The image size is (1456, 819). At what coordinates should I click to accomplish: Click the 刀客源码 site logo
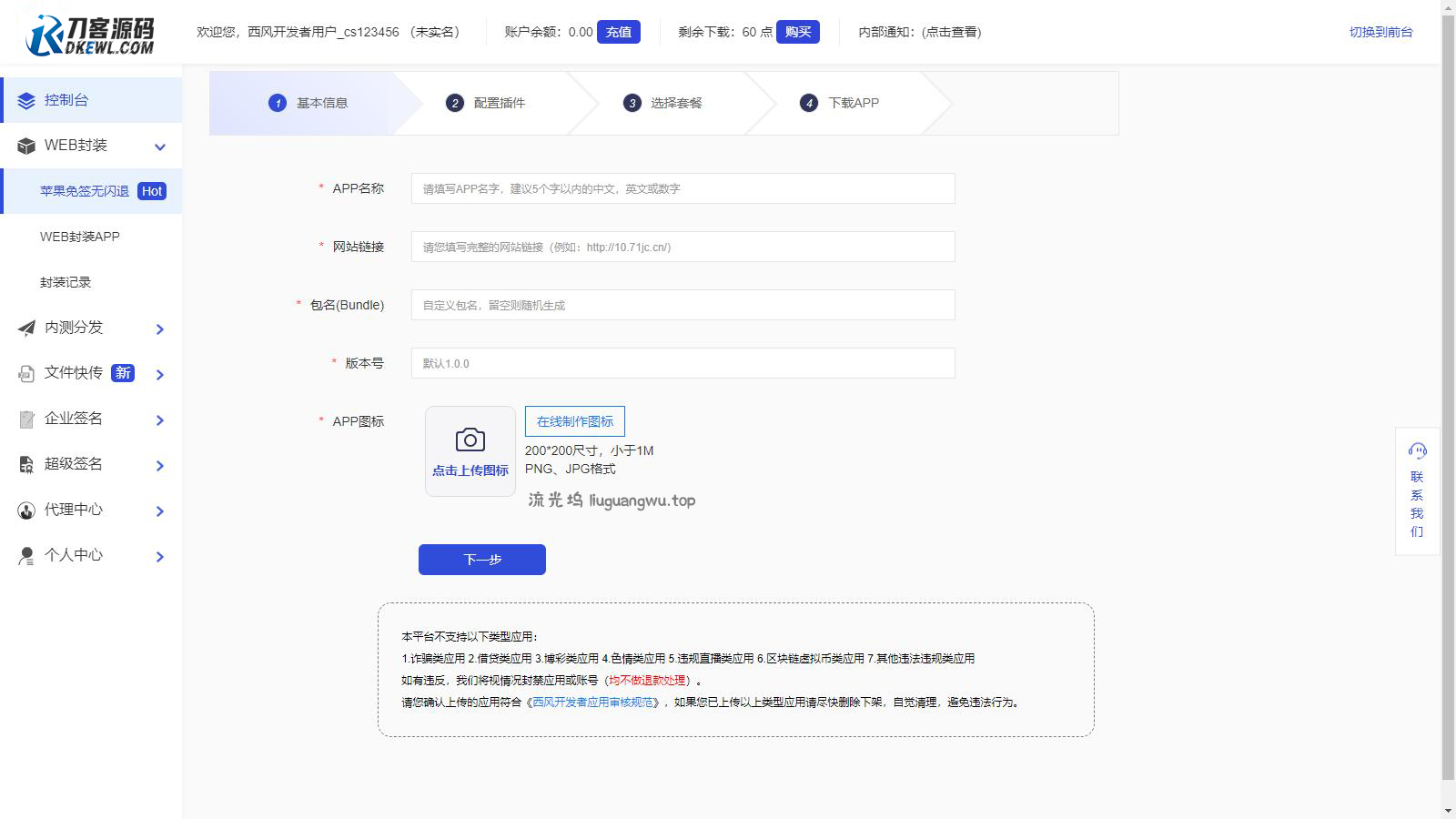pyautogui.click(x=90, y=35)
